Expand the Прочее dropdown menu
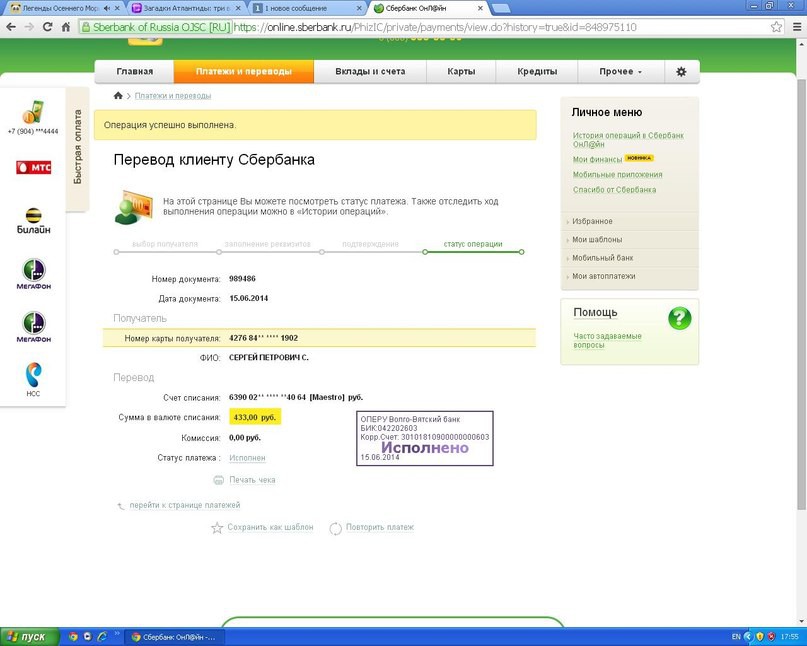 (621, 72)
